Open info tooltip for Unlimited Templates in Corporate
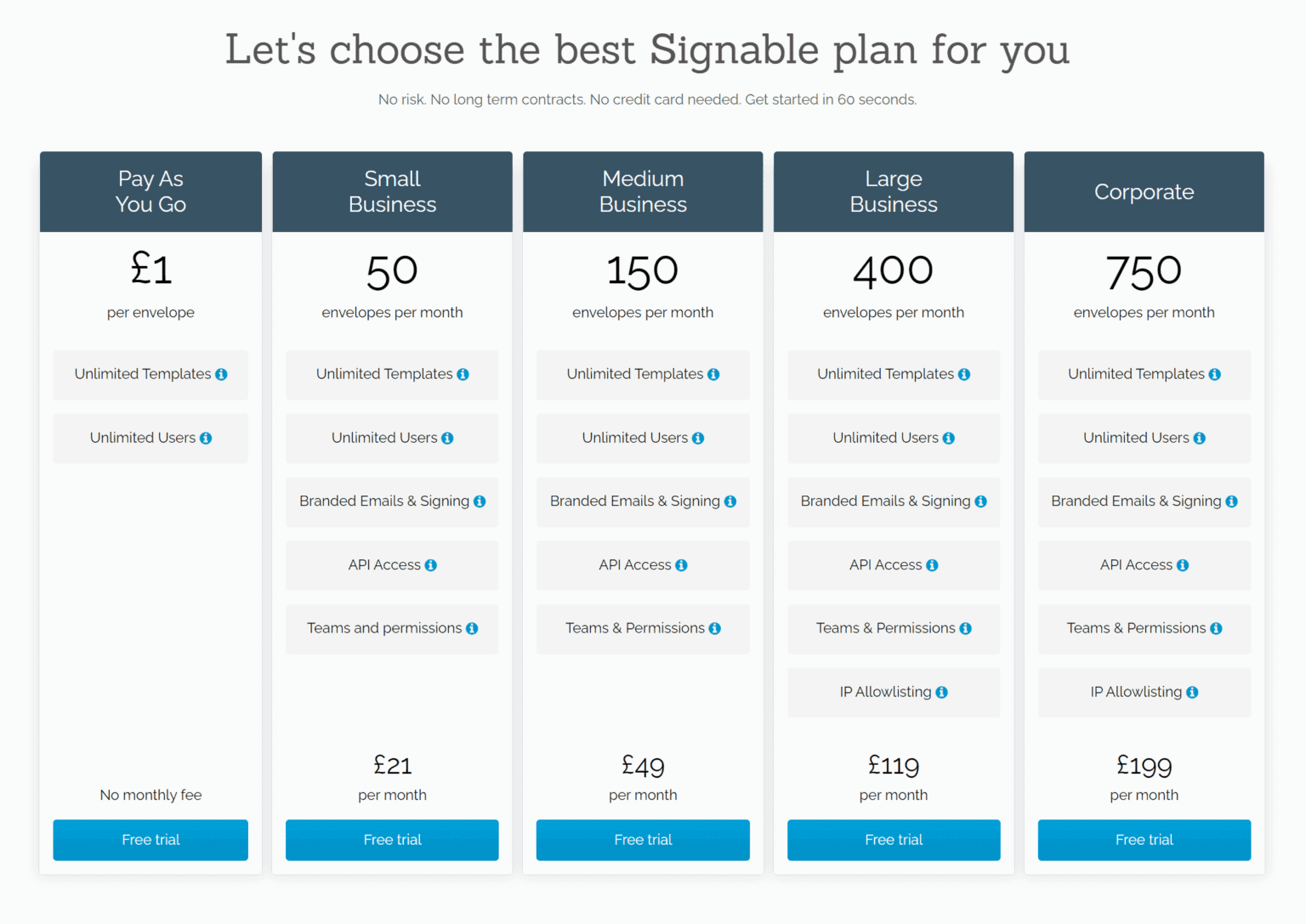Viewport: 1306px width, 924px height. (x=1215, y=374)
